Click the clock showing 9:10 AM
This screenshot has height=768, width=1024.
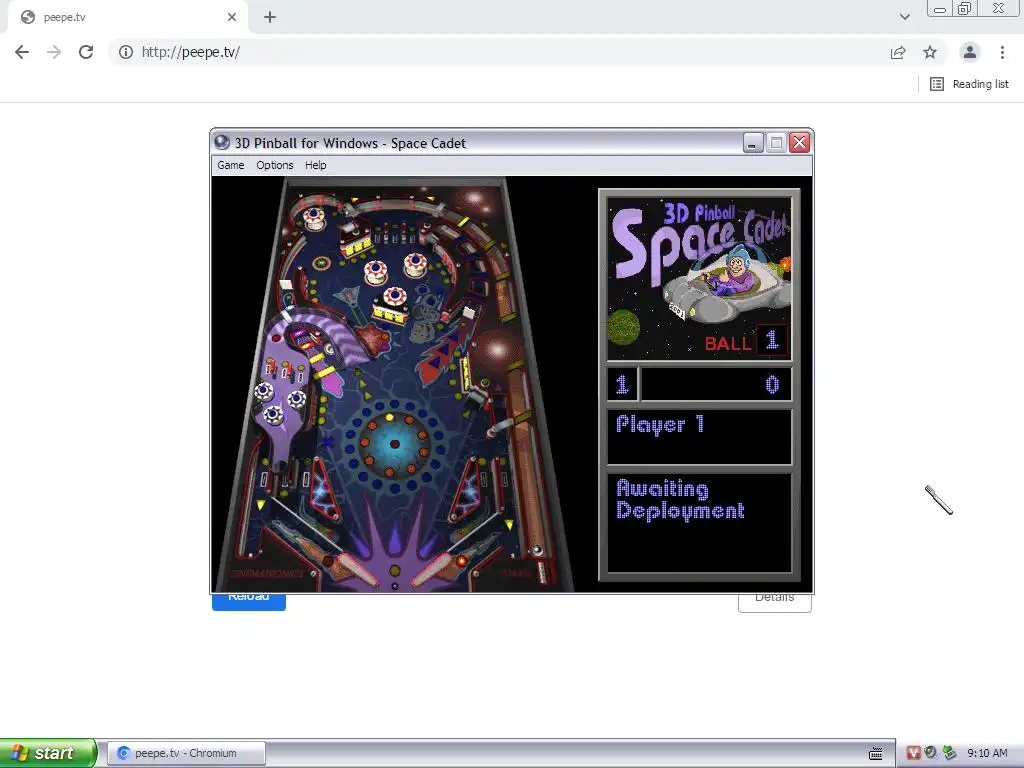987,753
